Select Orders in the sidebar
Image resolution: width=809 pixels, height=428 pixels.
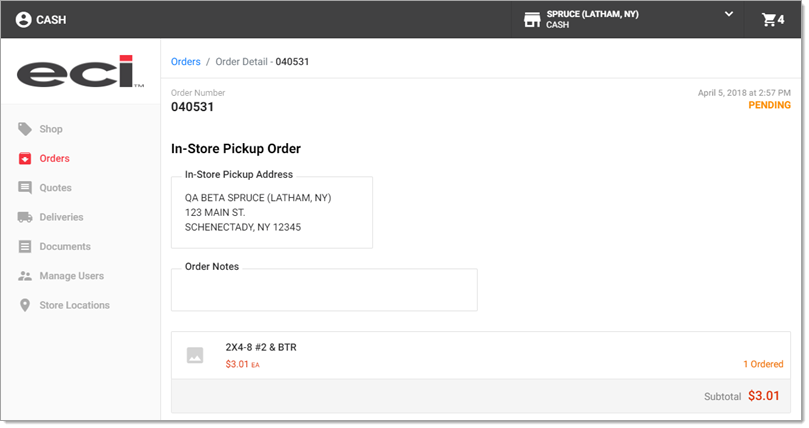coord(55,158)
